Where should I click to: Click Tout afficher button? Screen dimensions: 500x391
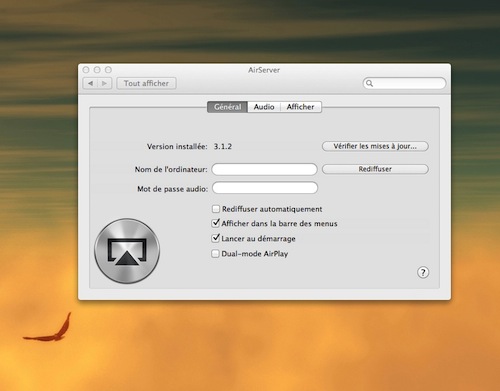(x=146, y=83)
